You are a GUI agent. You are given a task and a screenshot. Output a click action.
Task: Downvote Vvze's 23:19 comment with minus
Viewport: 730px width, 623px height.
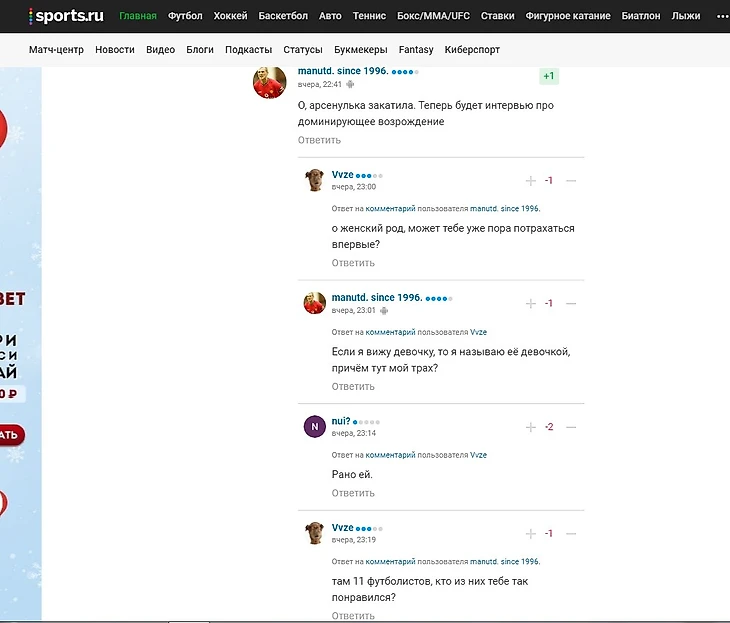tap(571, 534)
